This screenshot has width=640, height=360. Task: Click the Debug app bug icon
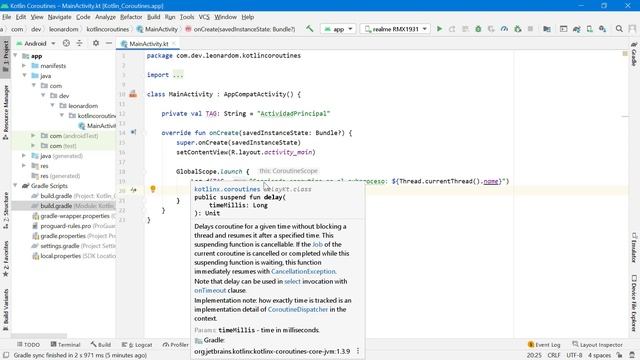tap(478, 29)
